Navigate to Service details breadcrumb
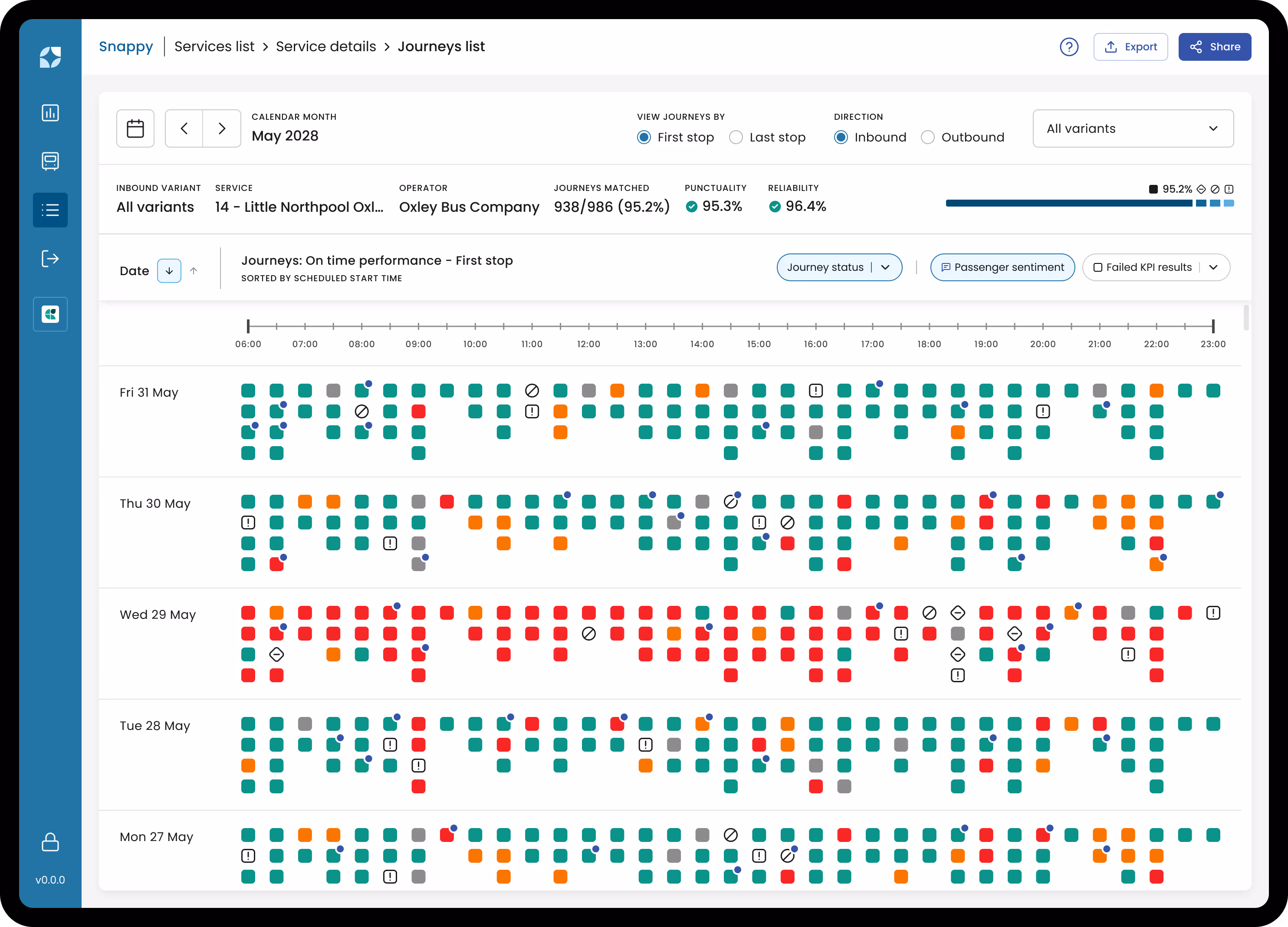This screenshot has height=927, width=1288. pyautogui.click(x=325, y=46)
